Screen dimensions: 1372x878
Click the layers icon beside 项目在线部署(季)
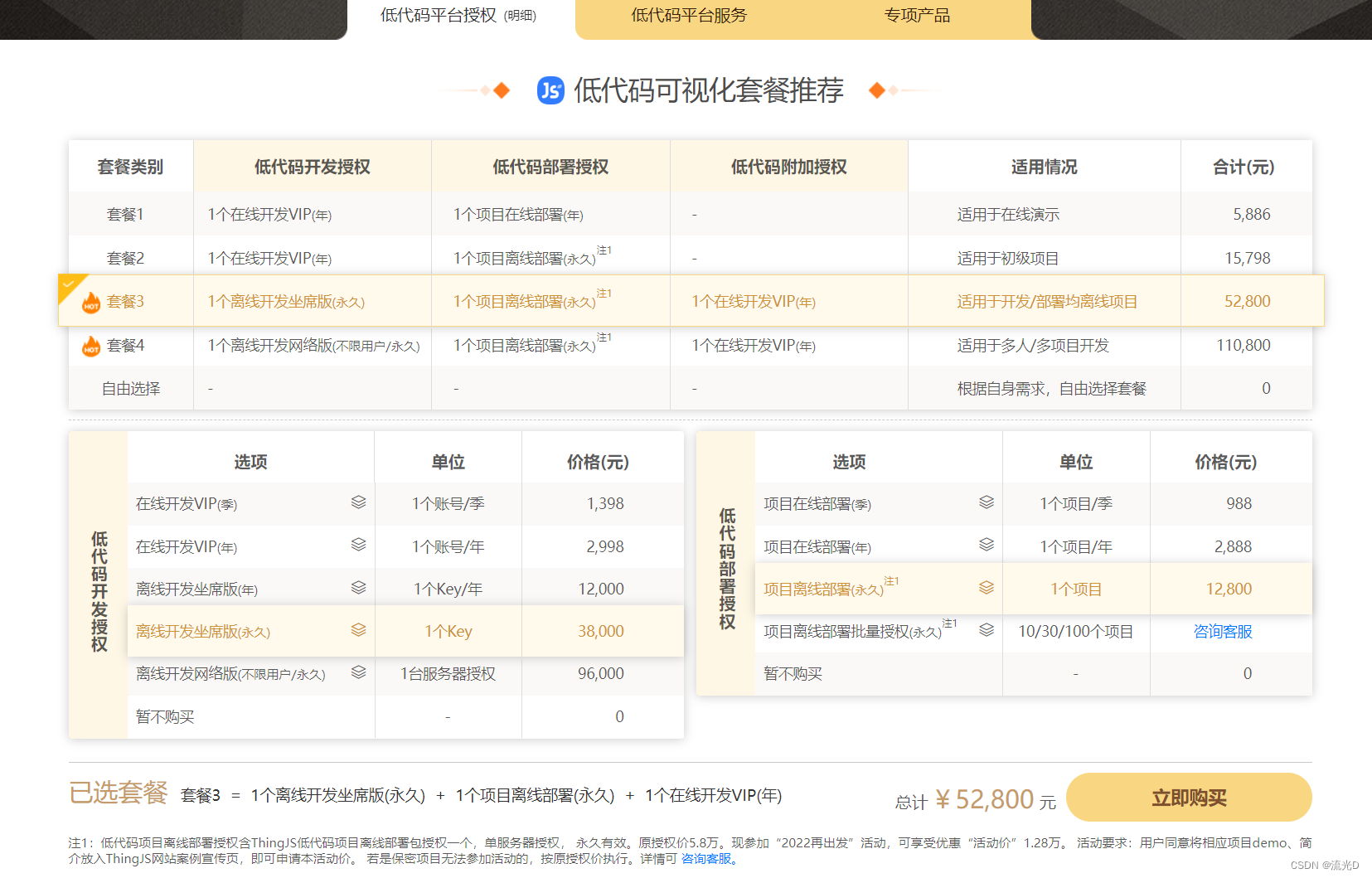click(x=987, y=502)
